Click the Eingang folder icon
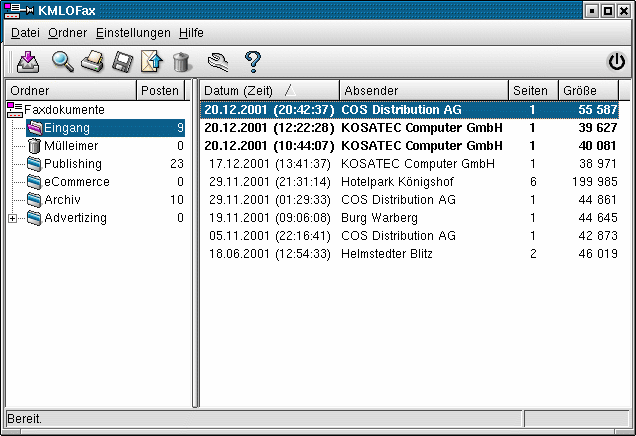Screen dimensions: 636x436 click(35, 128)
